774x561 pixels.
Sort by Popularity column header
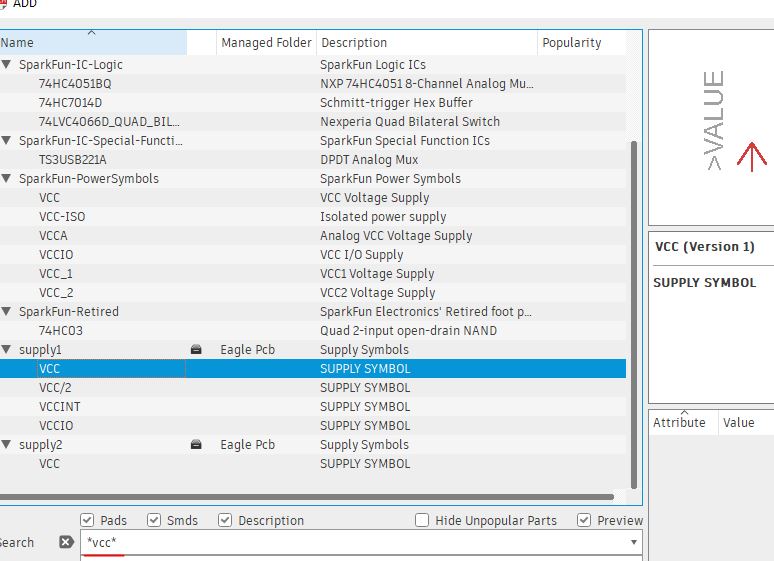(581, 43)
